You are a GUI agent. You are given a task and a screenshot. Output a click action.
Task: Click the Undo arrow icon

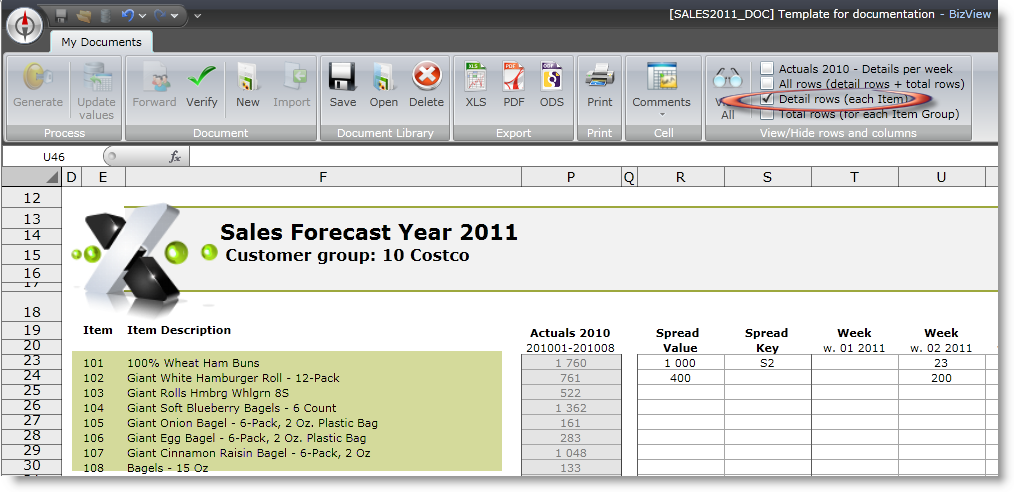pyautogui.click(x=128, y=16)
